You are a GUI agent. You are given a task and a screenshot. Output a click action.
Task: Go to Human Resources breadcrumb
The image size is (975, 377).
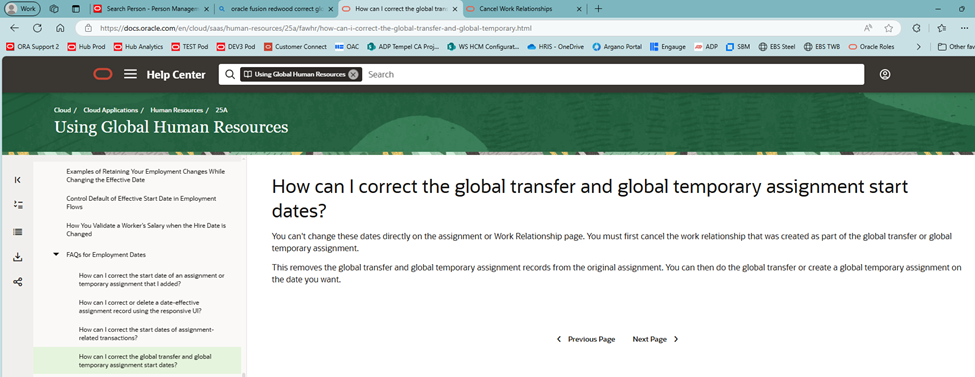point(177,109)
